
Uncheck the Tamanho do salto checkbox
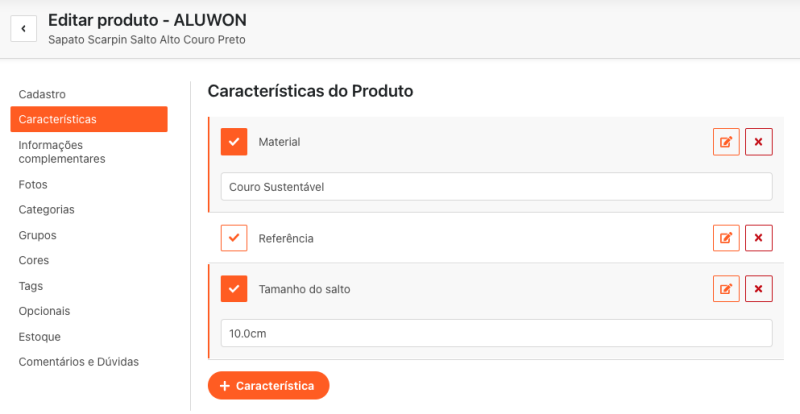pyautogui.click(x=234, y=289)
